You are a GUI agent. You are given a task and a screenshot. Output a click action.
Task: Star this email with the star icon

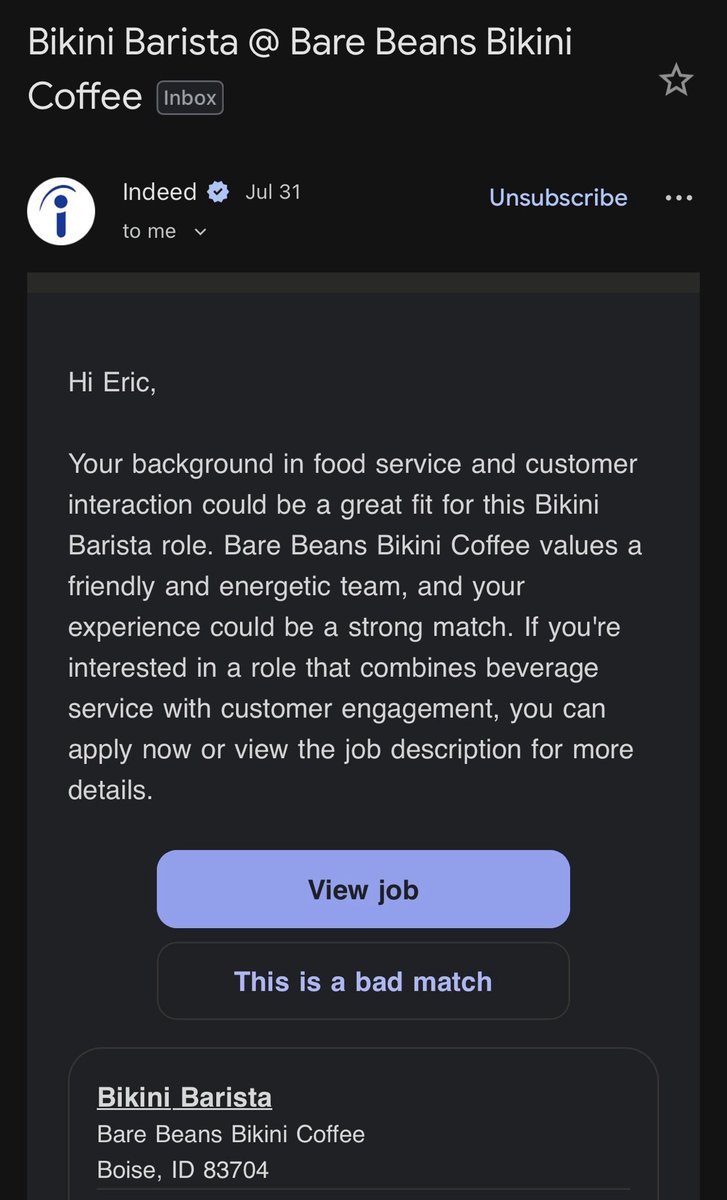(x=676, y=80)
